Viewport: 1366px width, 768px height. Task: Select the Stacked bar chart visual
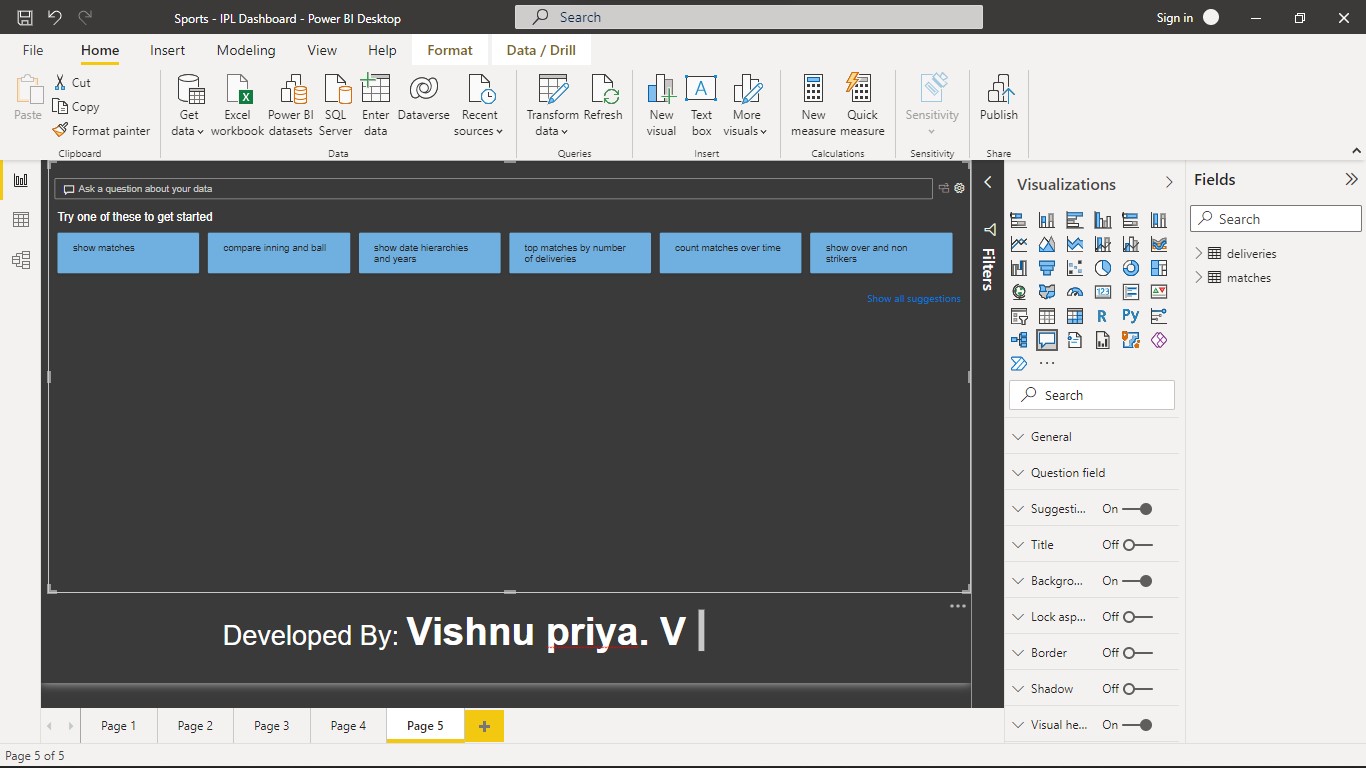coord(1019,220)
